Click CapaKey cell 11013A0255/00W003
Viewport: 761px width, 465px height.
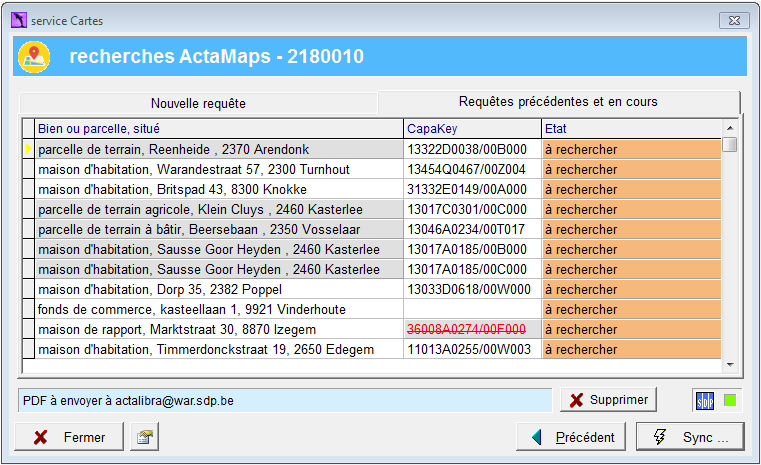472,349
